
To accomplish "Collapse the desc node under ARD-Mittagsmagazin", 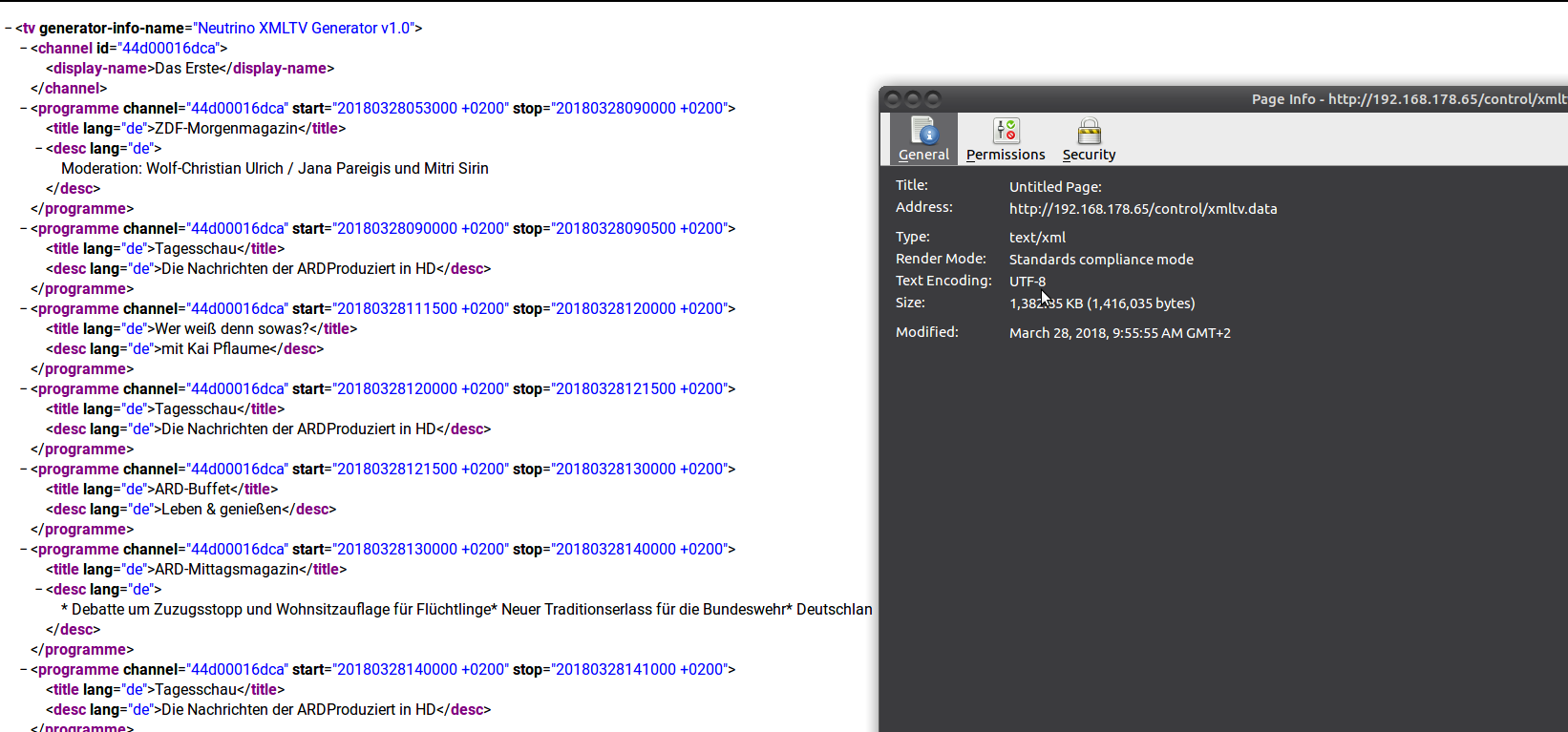I will click(x=39, y=590).
